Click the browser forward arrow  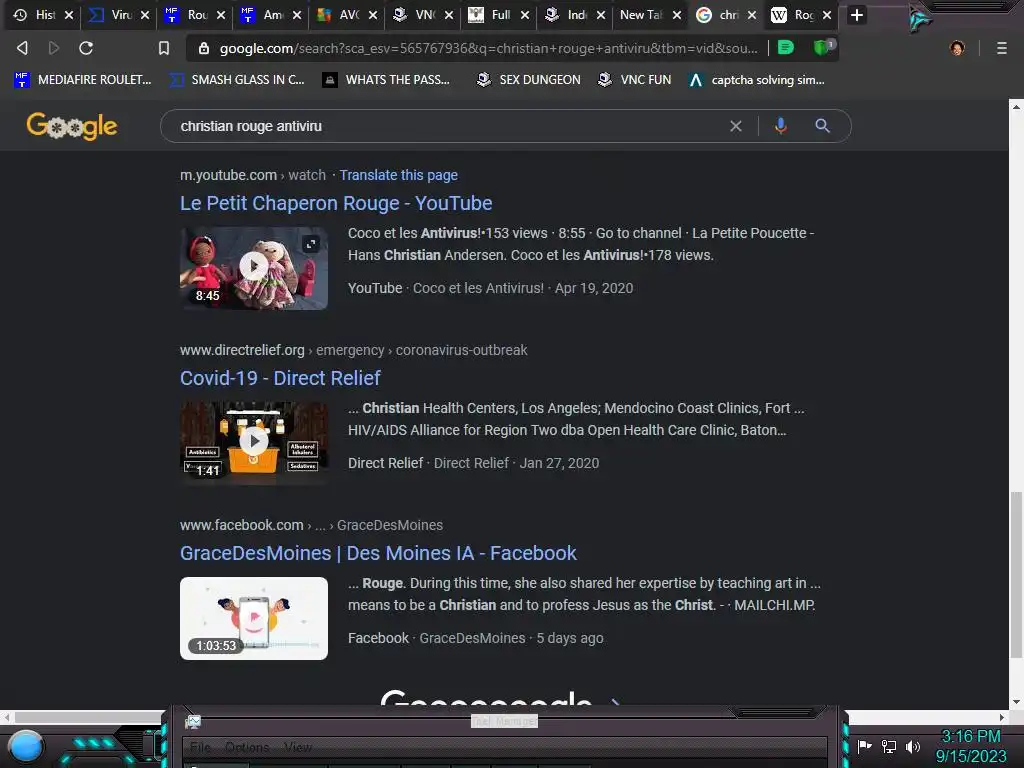coord(54,48)
